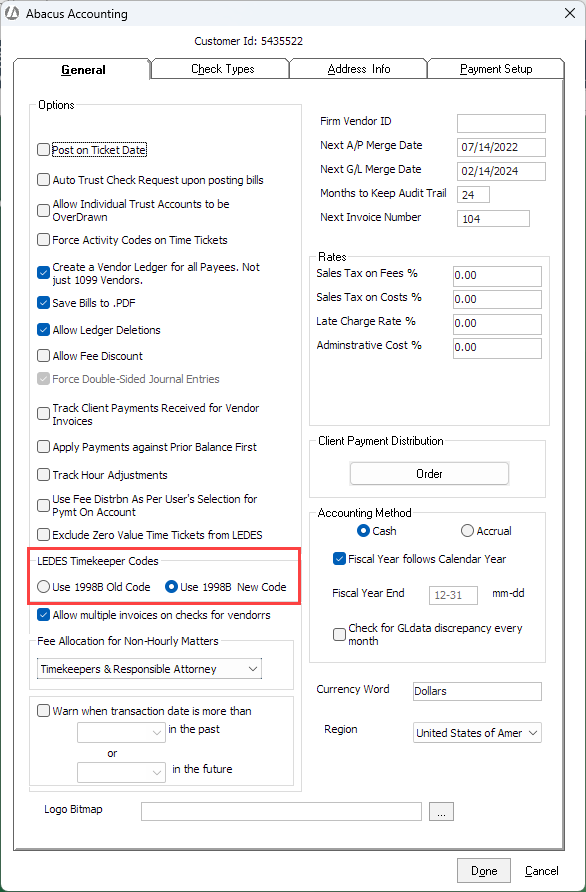Open the Logo Bitmap browse button
Image resolution: width=586 pixels, height=892 pixels.
click(441, 811)
